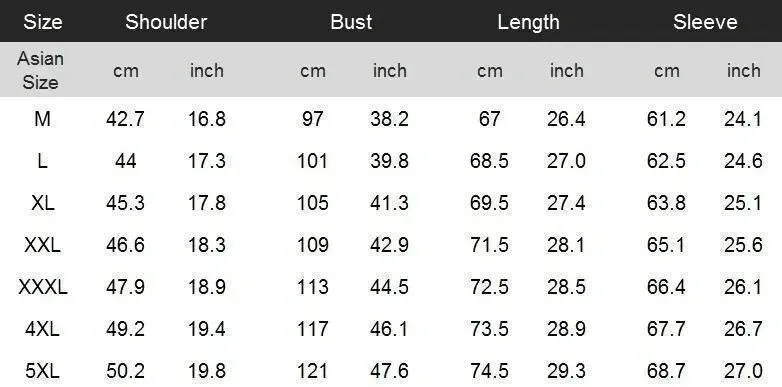The image size is (782, 387).
Task: Click the 113 bust cm value
Action: (313, 287)
